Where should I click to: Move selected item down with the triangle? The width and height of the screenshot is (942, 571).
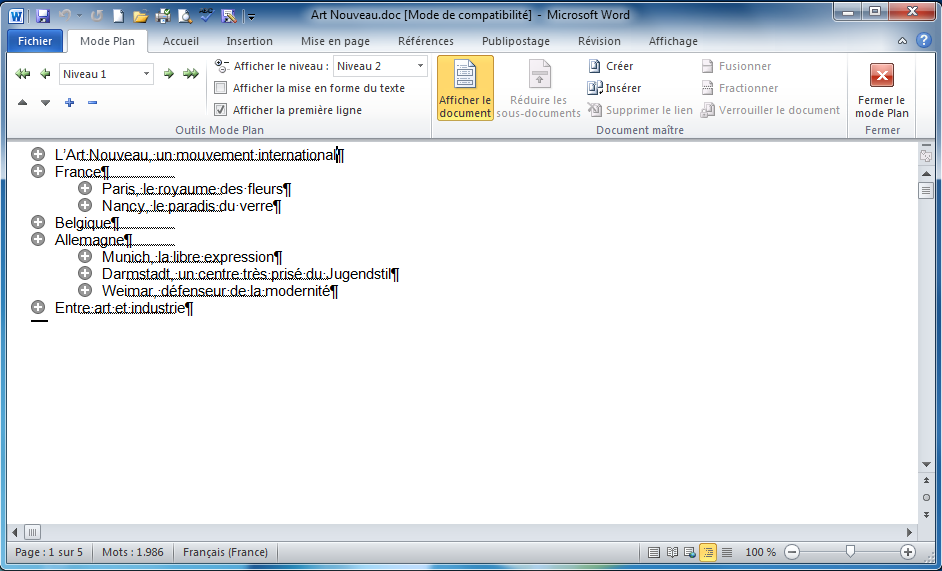tap(45, 103)
